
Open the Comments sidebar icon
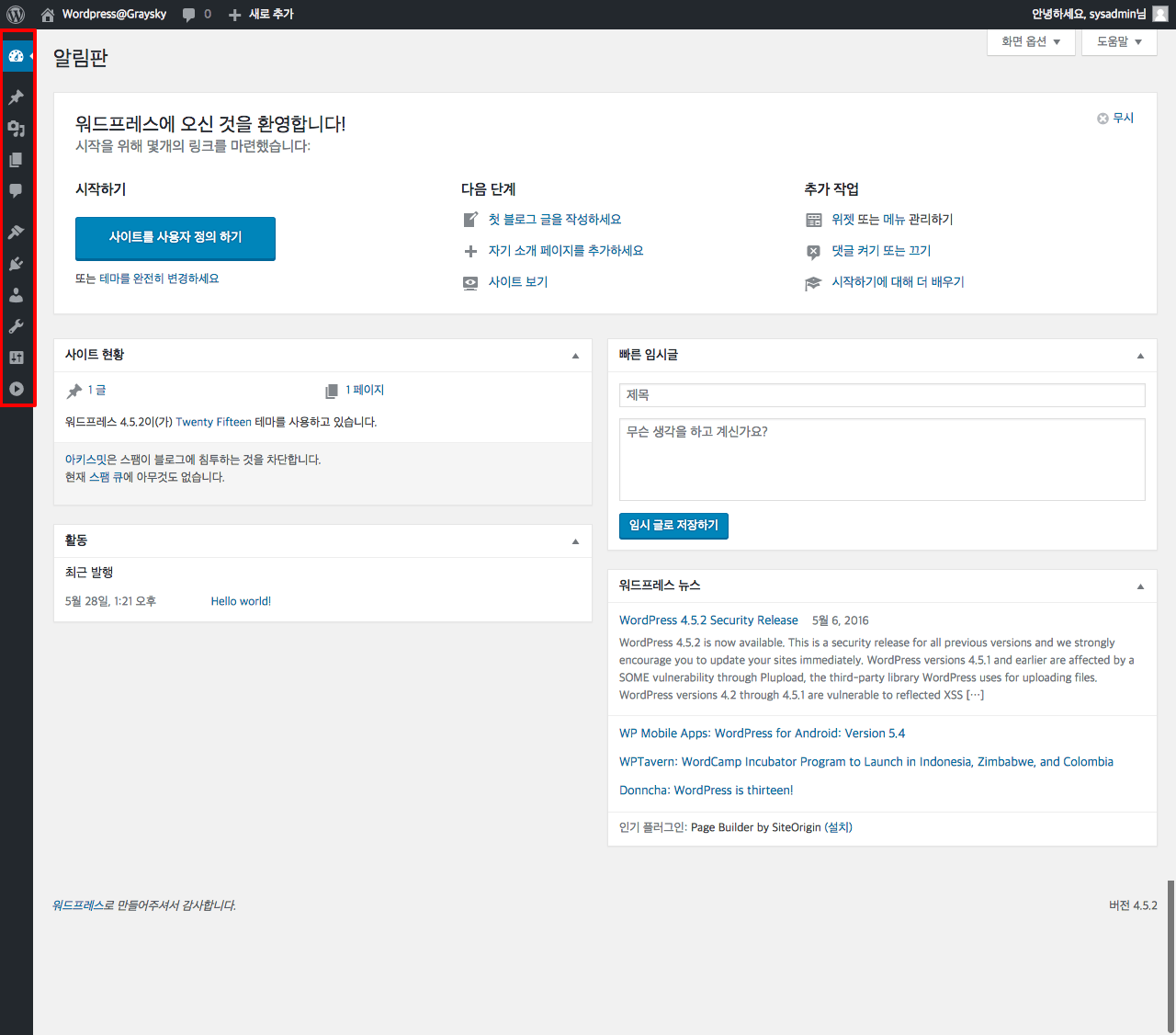pyautogui.click(x=16, y=191)
